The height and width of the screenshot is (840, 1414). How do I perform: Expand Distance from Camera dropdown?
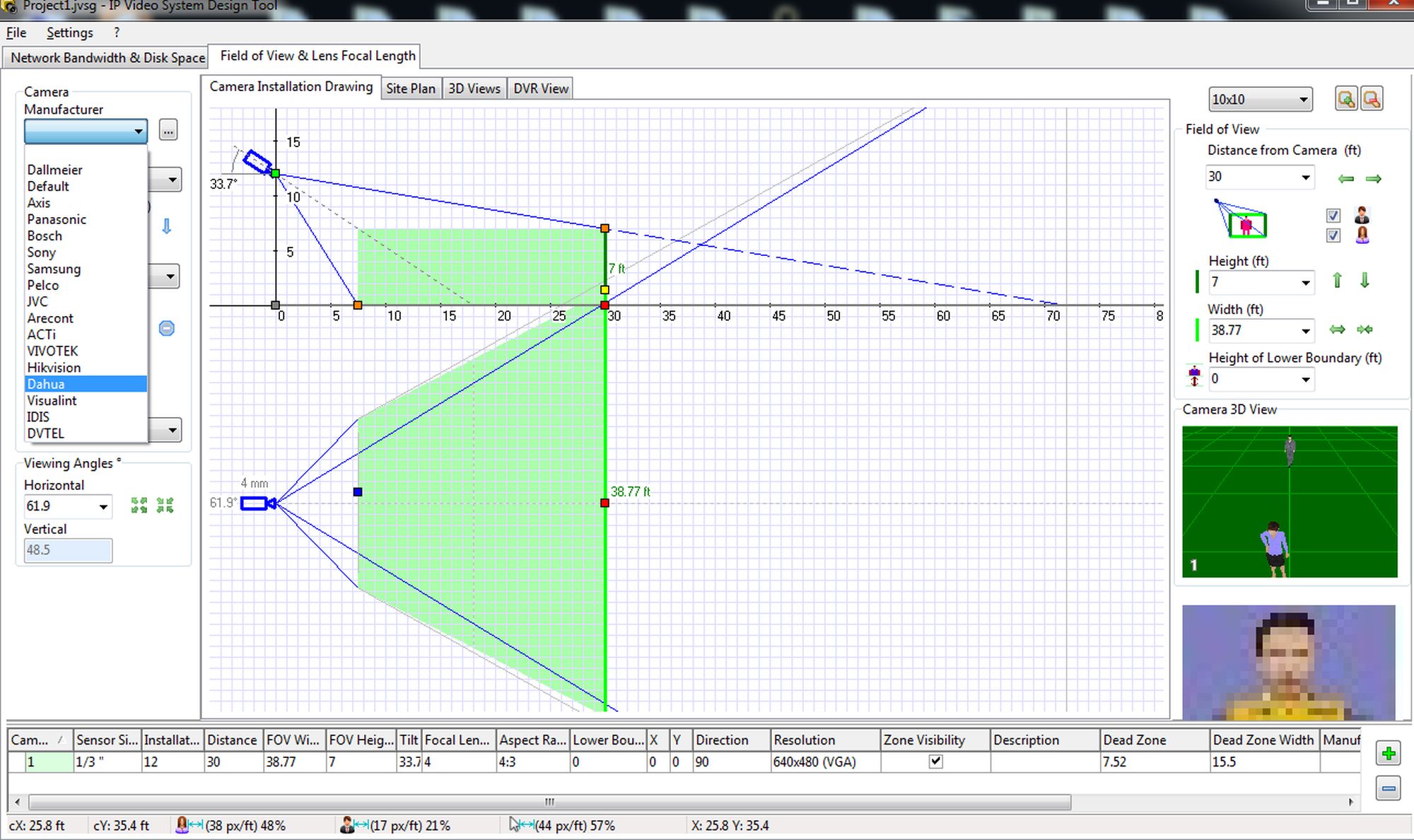[1305, 177]
